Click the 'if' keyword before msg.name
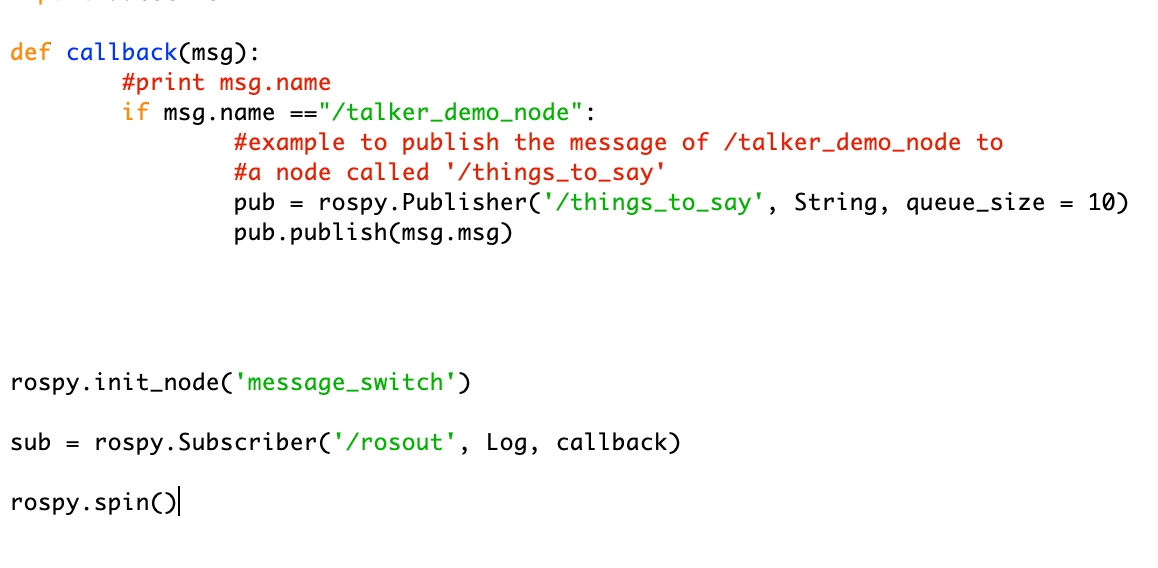The width and height of the screenshot is (1158, 568). point(136,113)
